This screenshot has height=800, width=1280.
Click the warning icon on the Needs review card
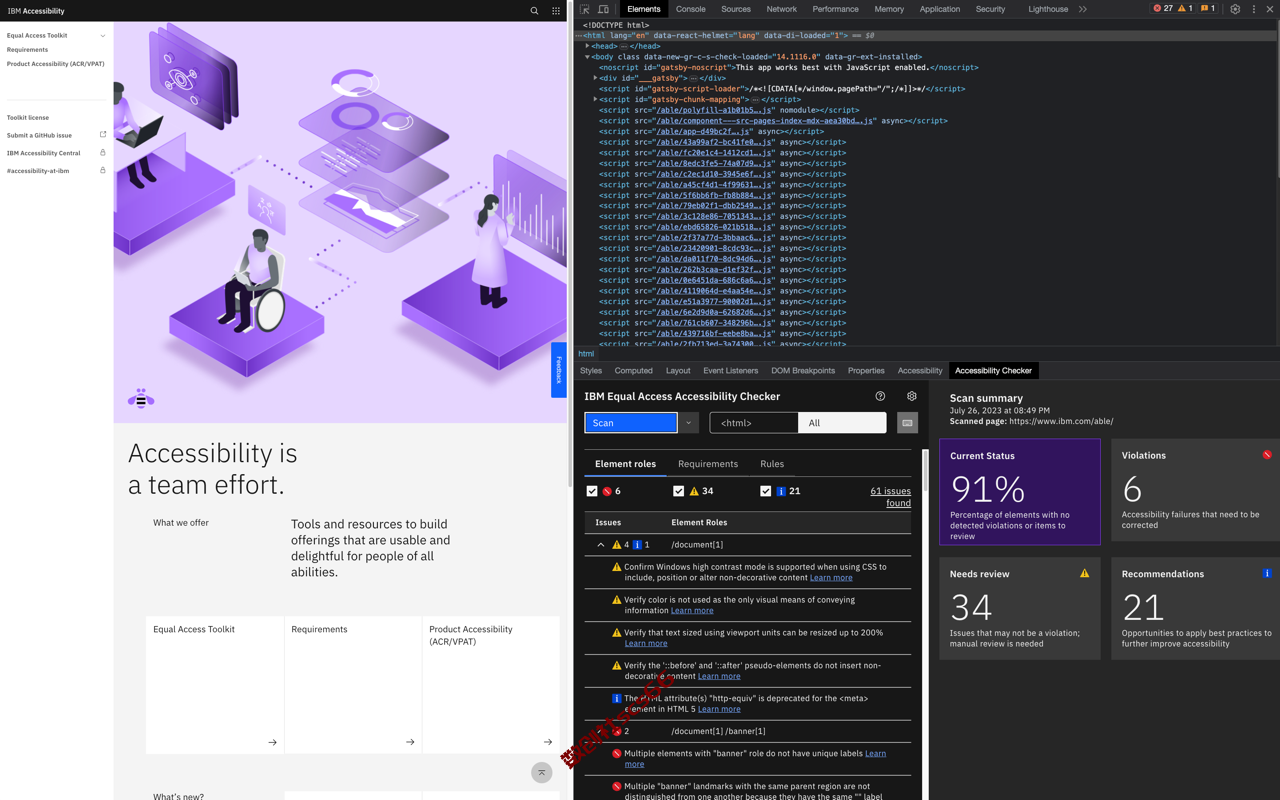pyautogui.click(x=1084, y=574)
